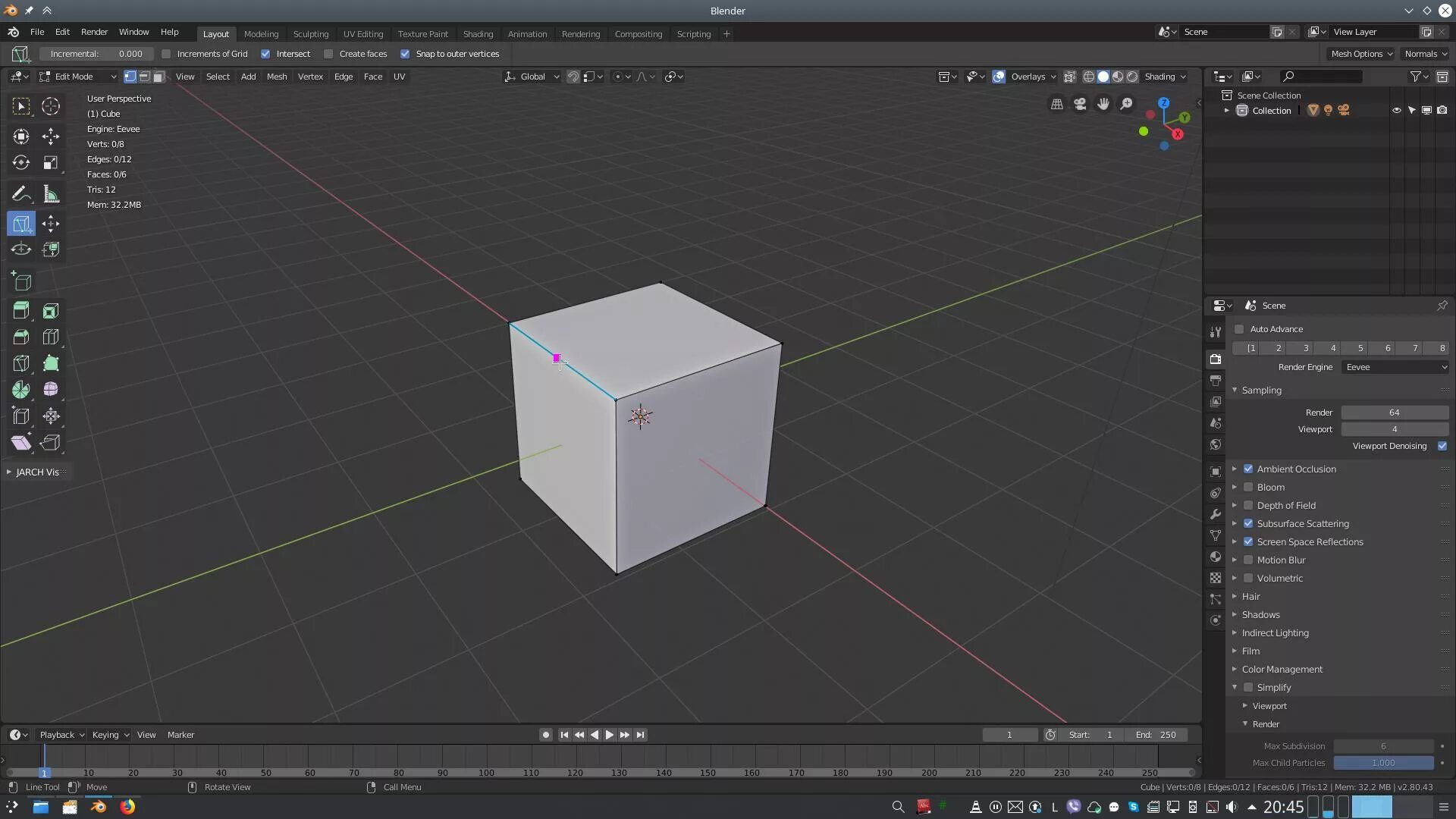Disable Ambient Occlusion checkbox
This screenshot has height=819, width=1456.
pos(1248,469)
